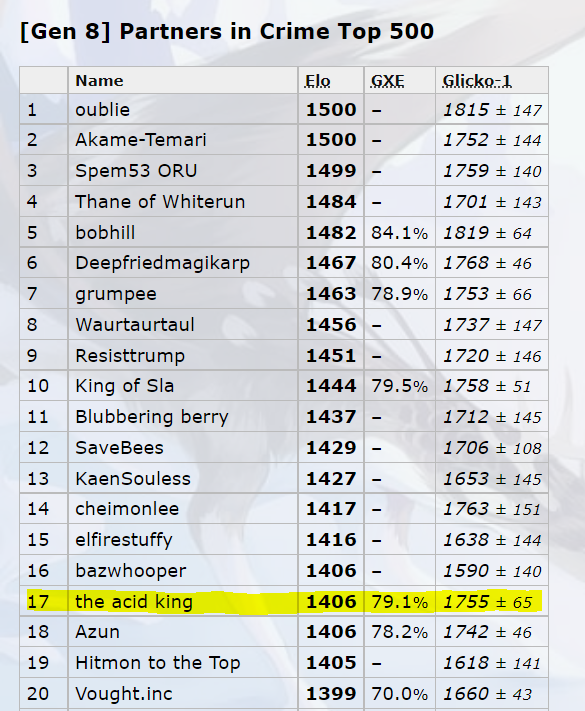Click Deepfriedmagikarp's Elo value 1467
Screen dimensions: 585x711
pos(331,263)
